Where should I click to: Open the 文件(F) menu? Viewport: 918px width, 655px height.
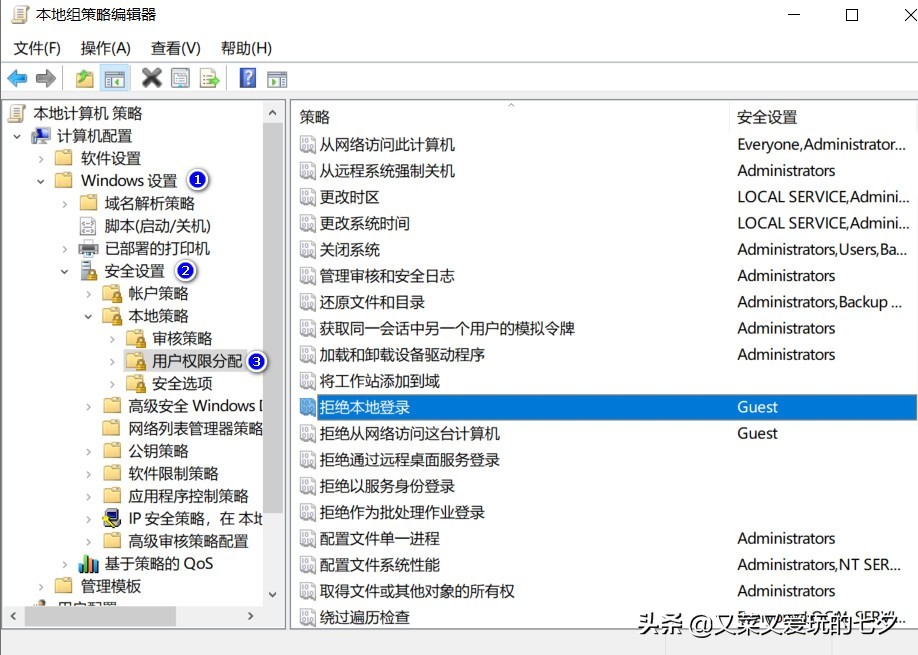(x=37, y=47)
